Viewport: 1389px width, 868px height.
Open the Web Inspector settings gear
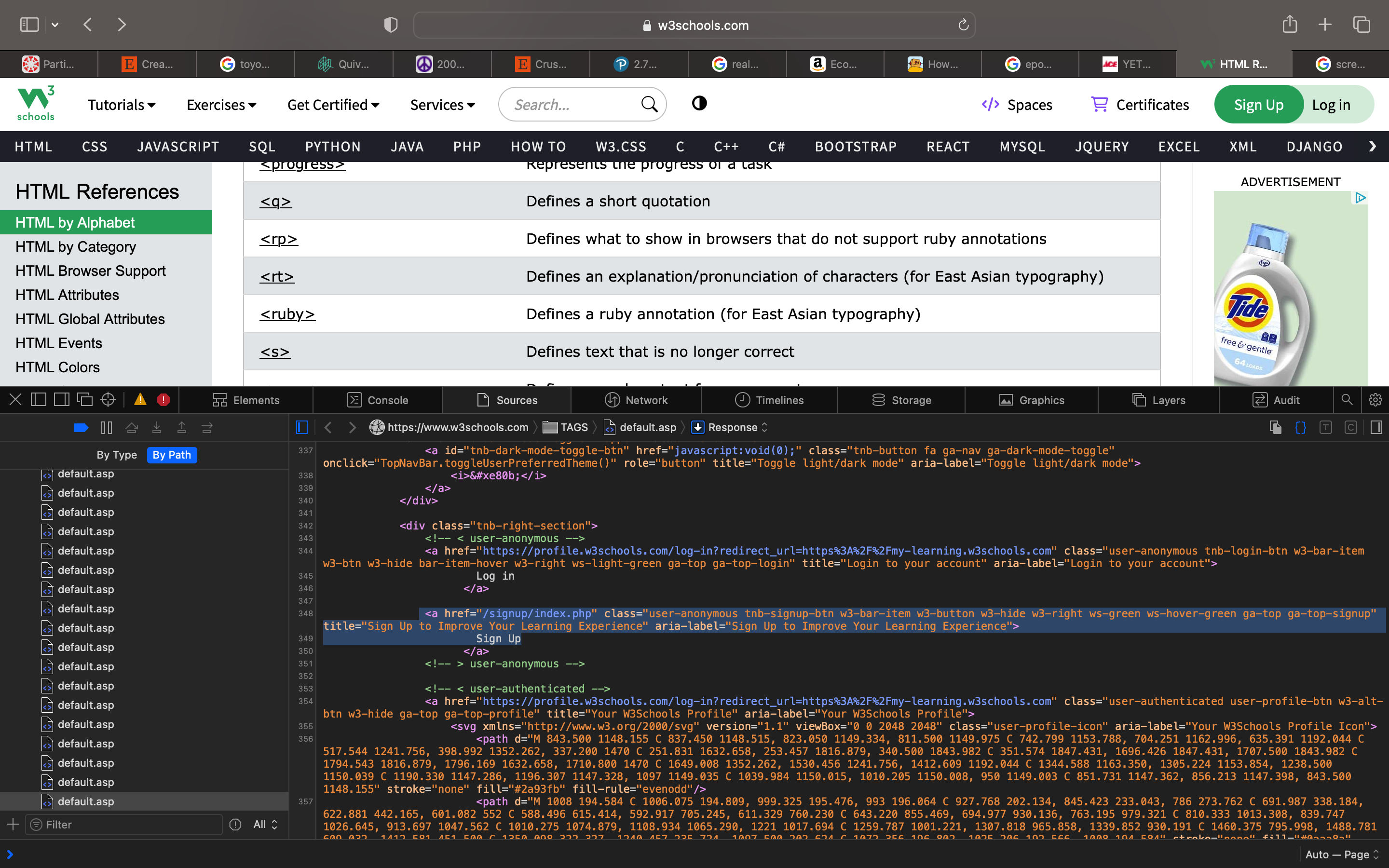(1375, 400)
